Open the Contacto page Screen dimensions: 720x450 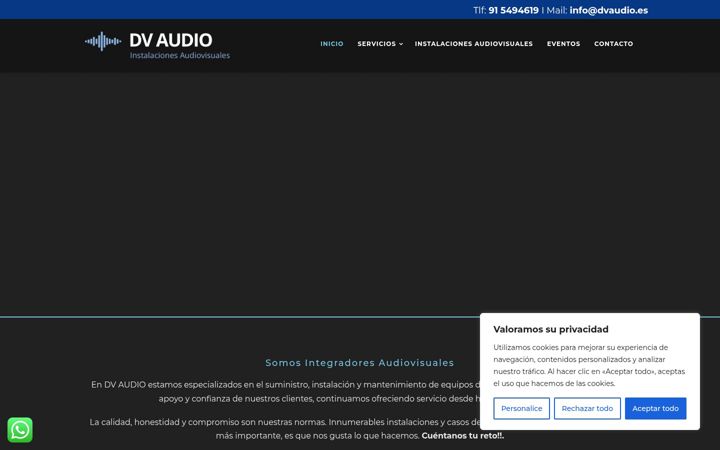[x=613, y=44]
